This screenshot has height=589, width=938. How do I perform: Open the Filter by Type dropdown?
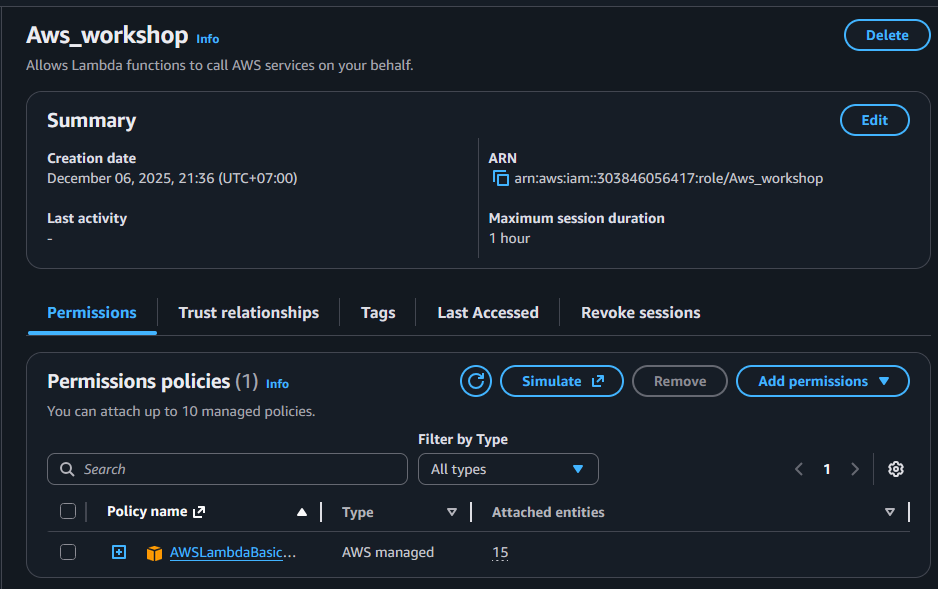pos(508,469)
